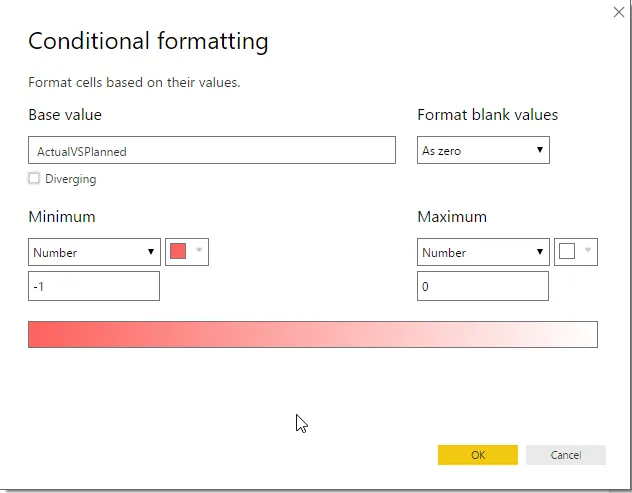The height and width of the screenshot is (493, 632).
Task: Expand the Maximum color picker arrow
Action: pyautogui.click(x=587, y=252)
